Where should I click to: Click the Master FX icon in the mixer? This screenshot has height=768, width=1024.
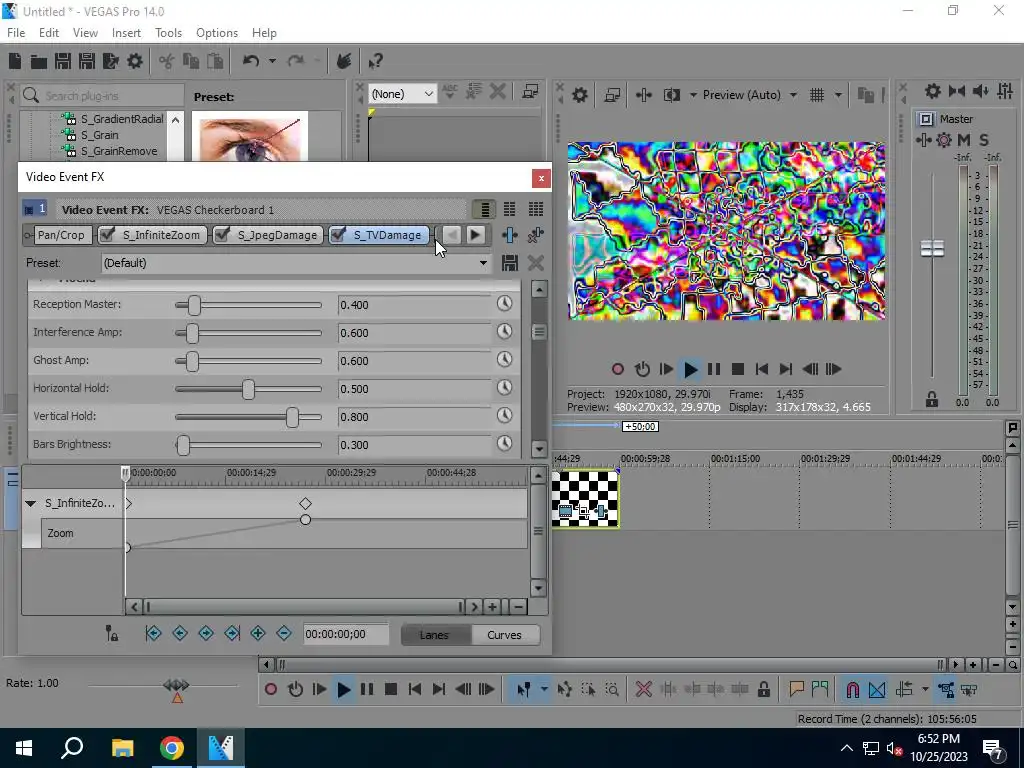[x=923, y=140]
